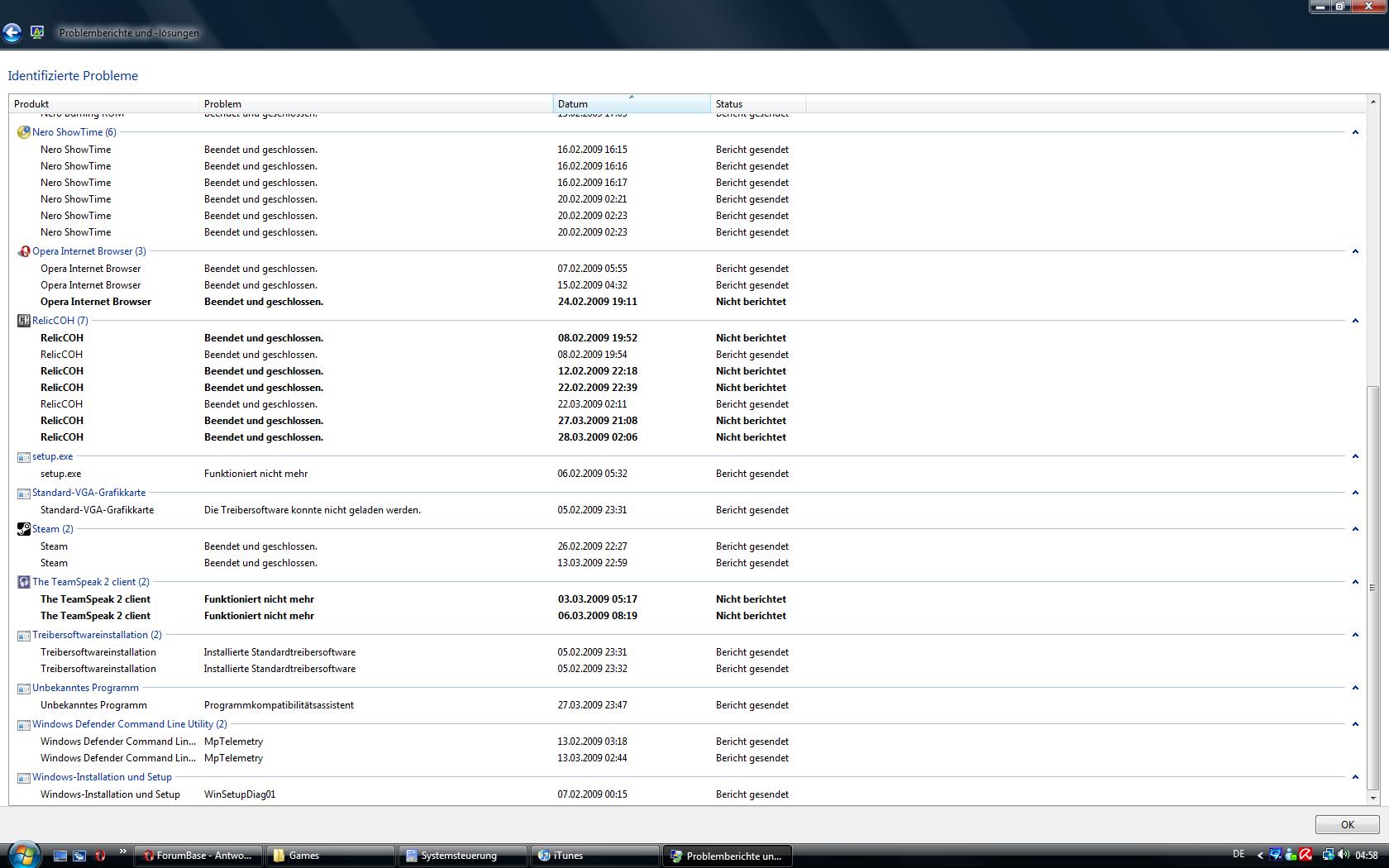
Task: Sort by the Problem column header
Action: (x=376, y=104)
